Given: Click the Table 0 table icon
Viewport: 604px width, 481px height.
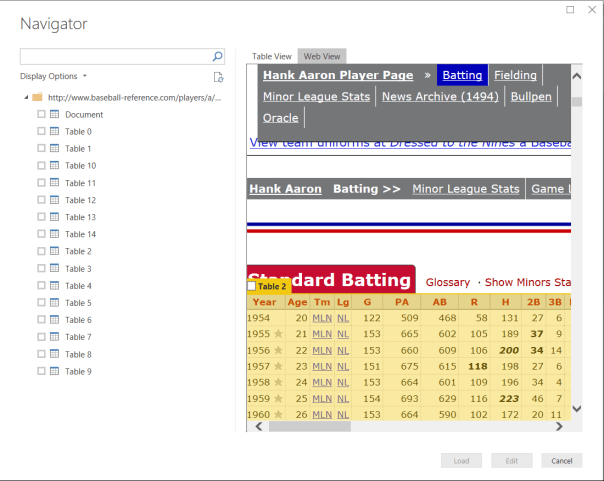Looking at the screenshot, I should [55, 132].
